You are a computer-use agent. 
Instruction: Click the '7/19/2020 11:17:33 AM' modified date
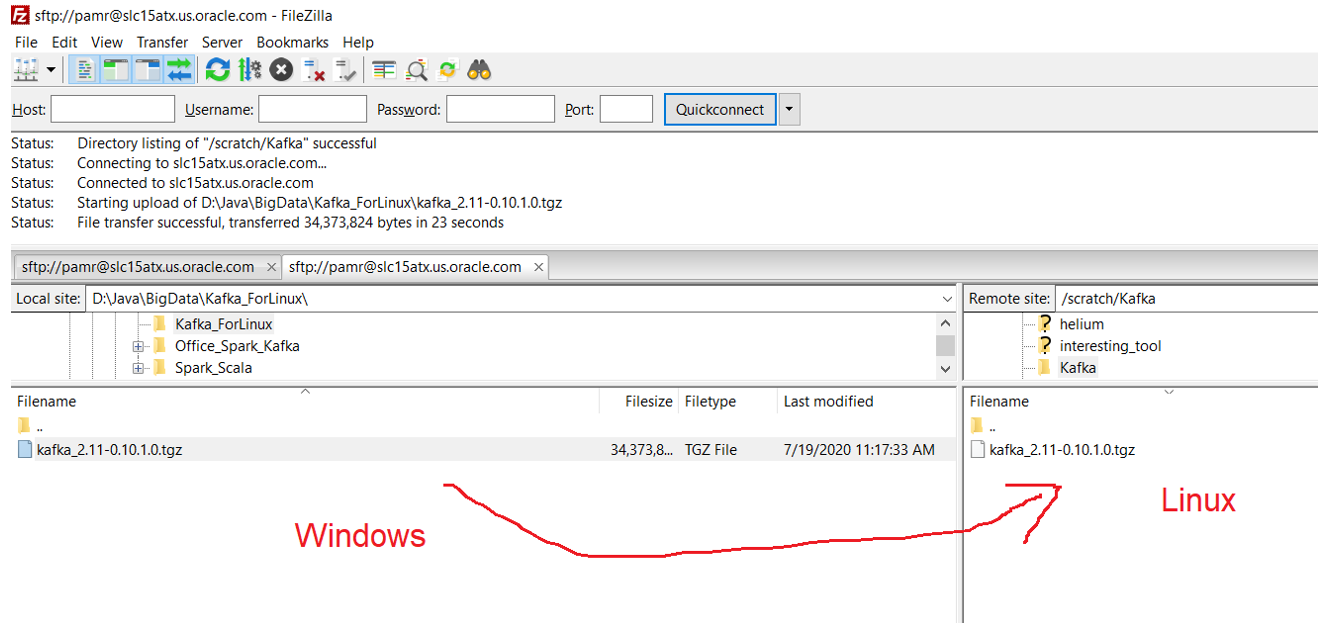point(859,450)
